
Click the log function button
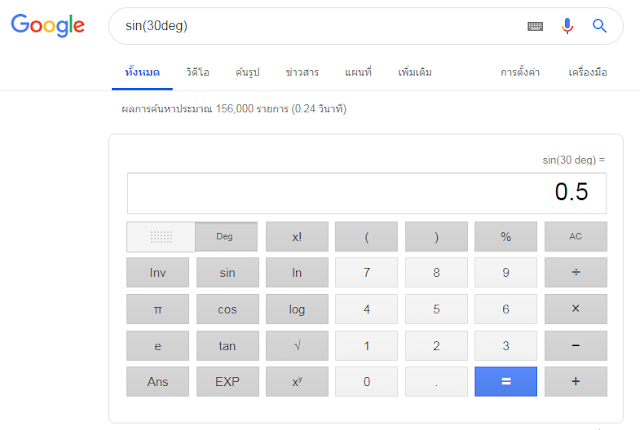click(x=297, y=309)
